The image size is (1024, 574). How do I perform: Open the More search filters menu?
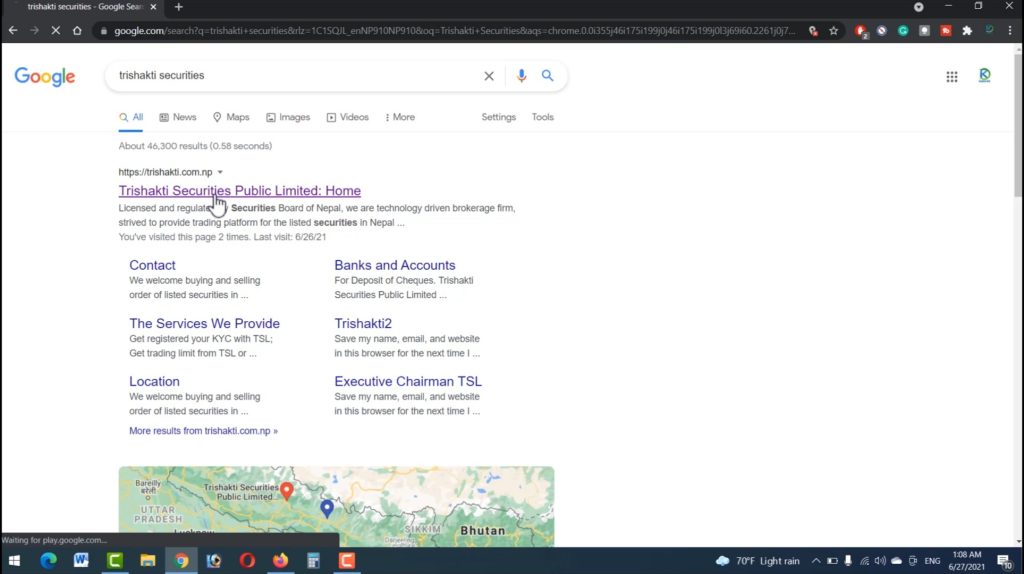[x=400, y=117]
